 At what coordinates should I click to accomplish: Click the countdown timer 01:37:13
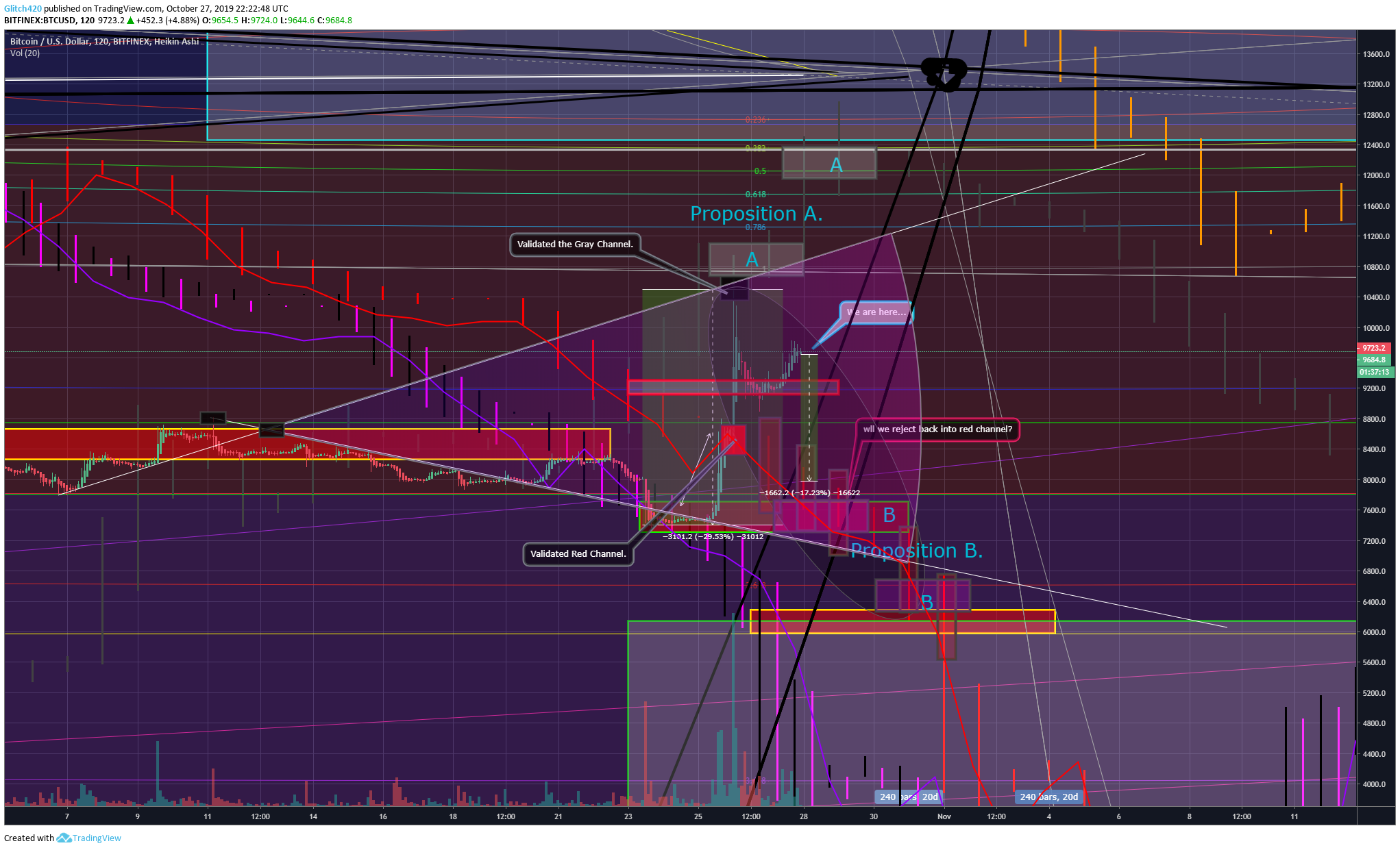(x=1374, y=372)
